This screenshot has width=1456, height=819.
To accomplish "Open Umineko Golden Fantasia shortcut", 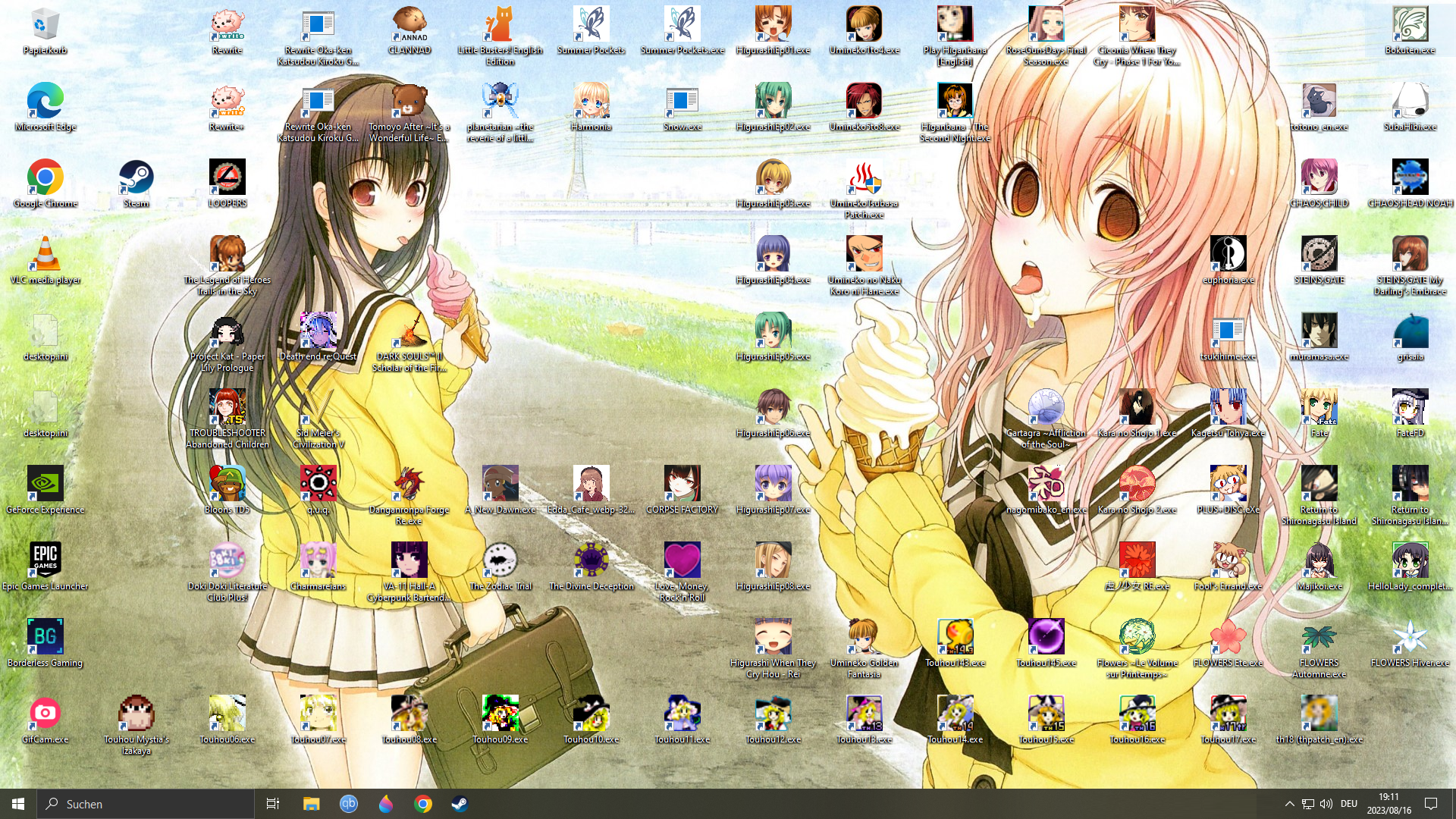I will pyautogui.click(x=864, y=648).
